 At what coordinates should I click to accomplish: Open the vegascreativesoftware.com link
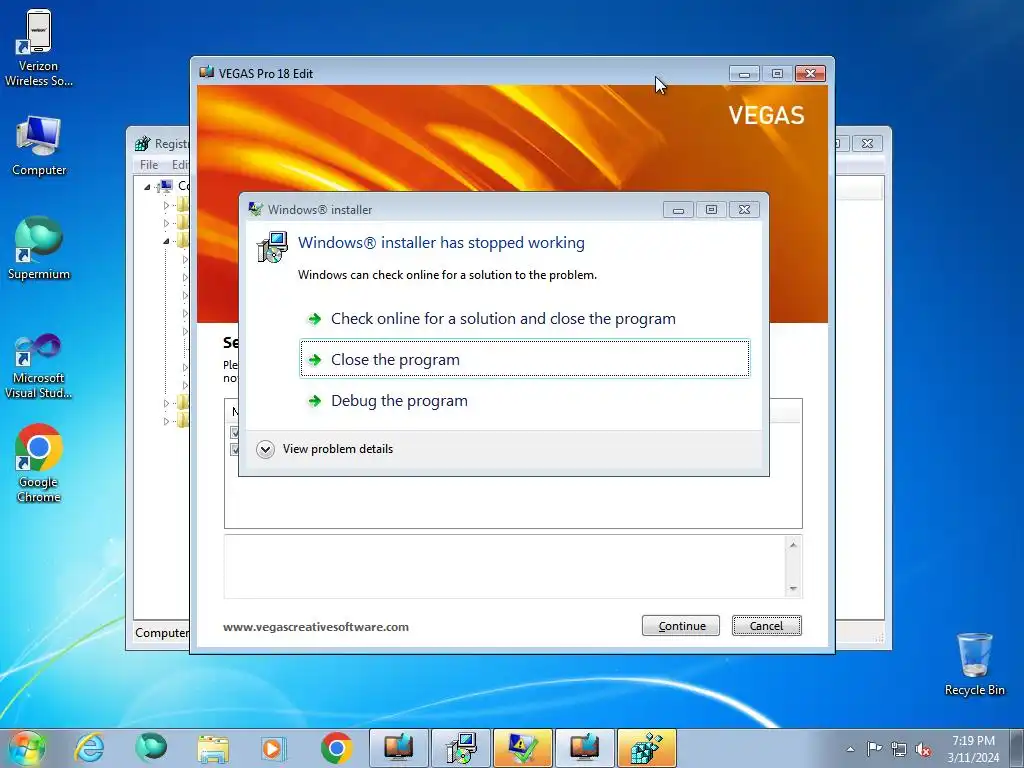(x=315, y=627)
